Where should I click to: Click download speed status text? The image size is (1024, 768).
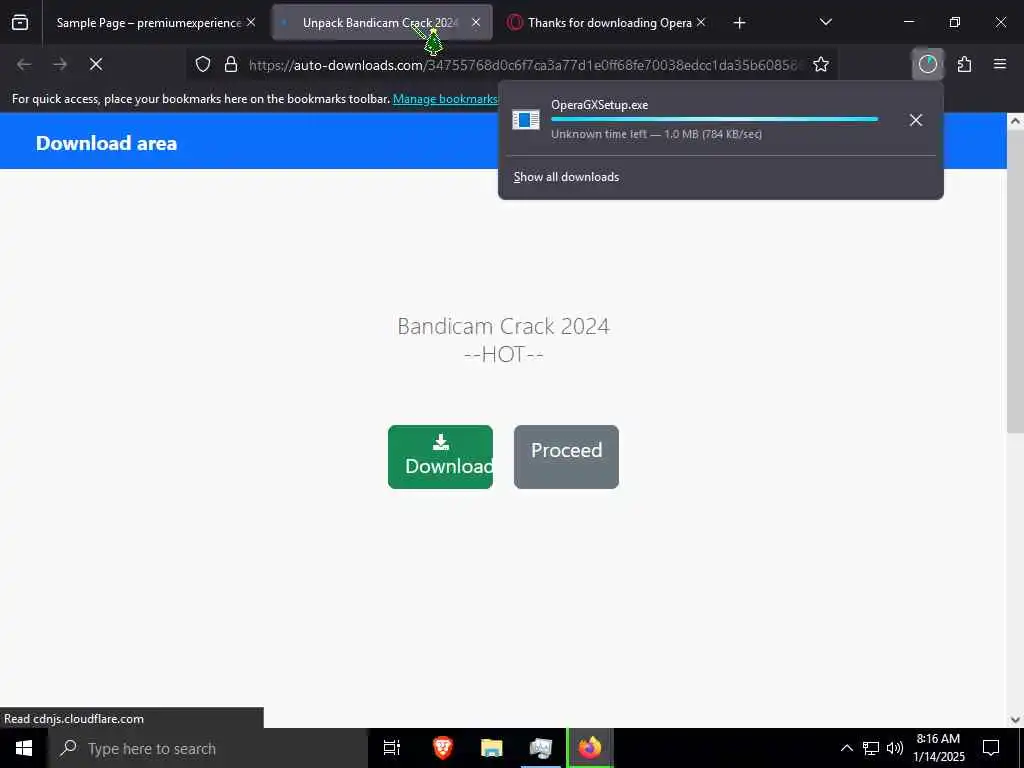pyautogui.click(x=656, y=134)
